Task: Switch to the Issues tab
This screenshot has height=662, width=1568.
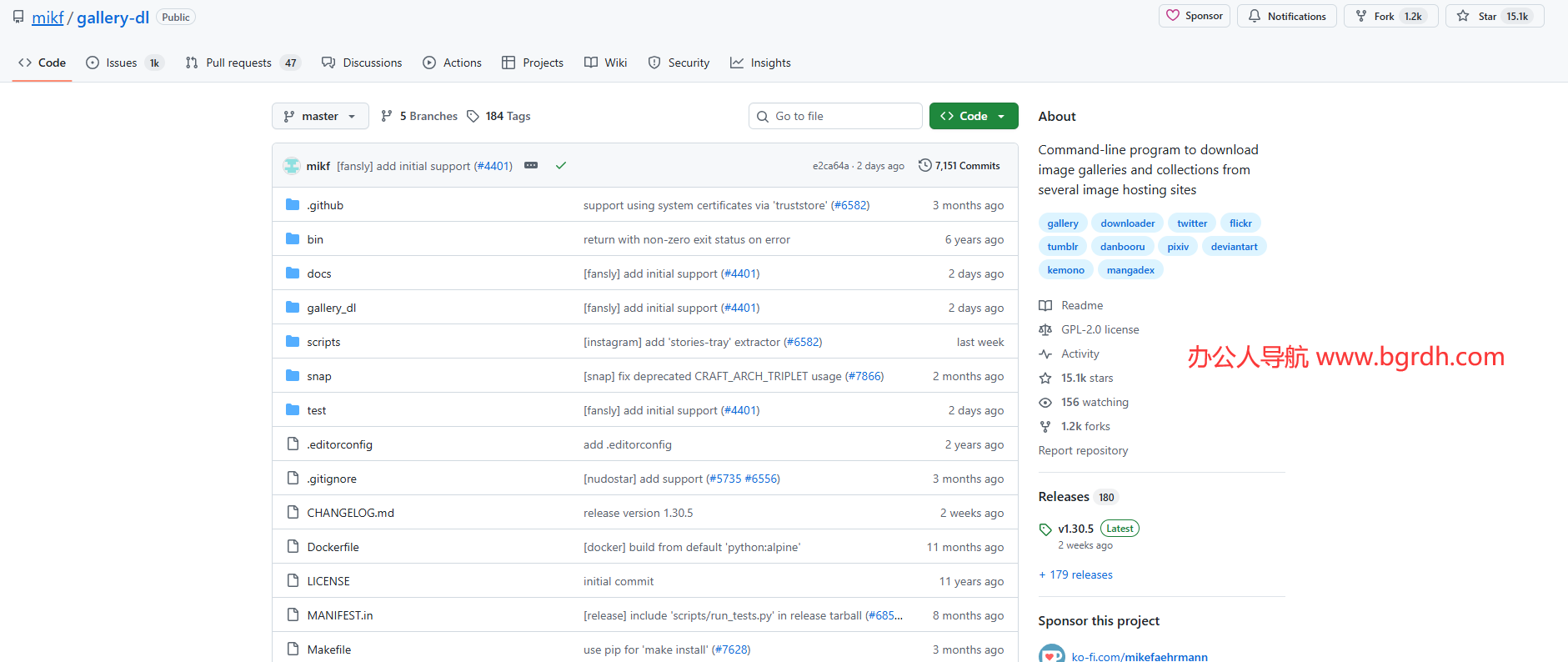Action: (122, 63)
